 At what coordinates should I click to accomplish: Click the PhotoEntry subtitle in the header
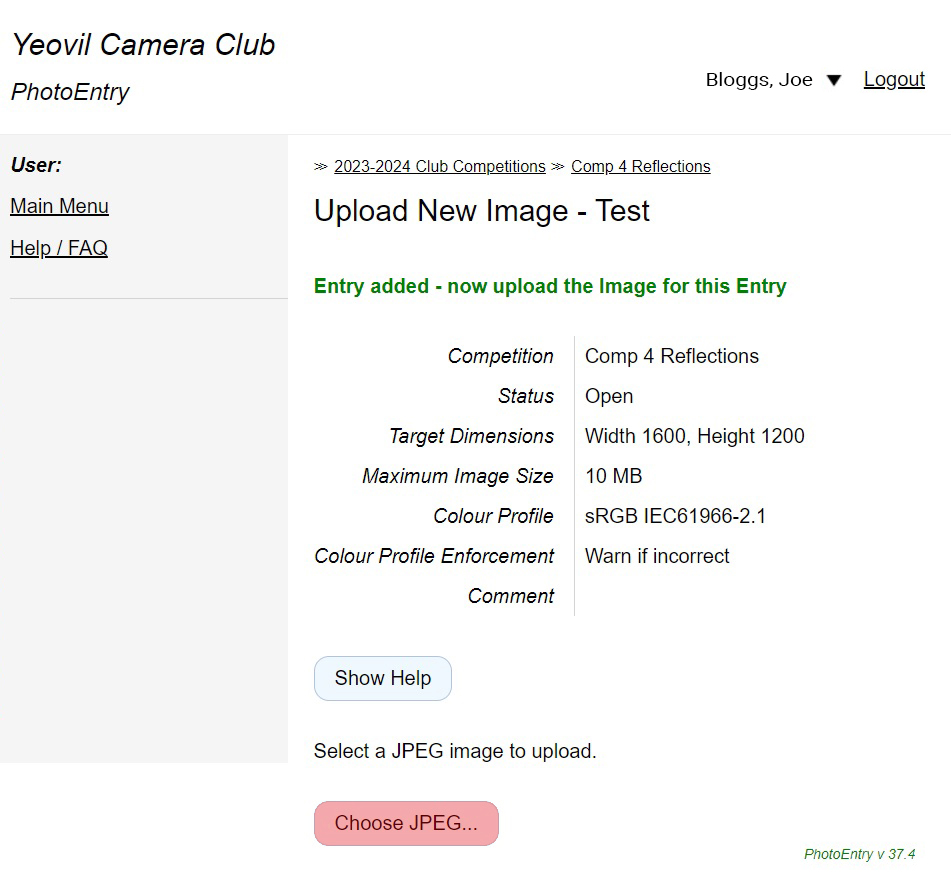(70, 92)
